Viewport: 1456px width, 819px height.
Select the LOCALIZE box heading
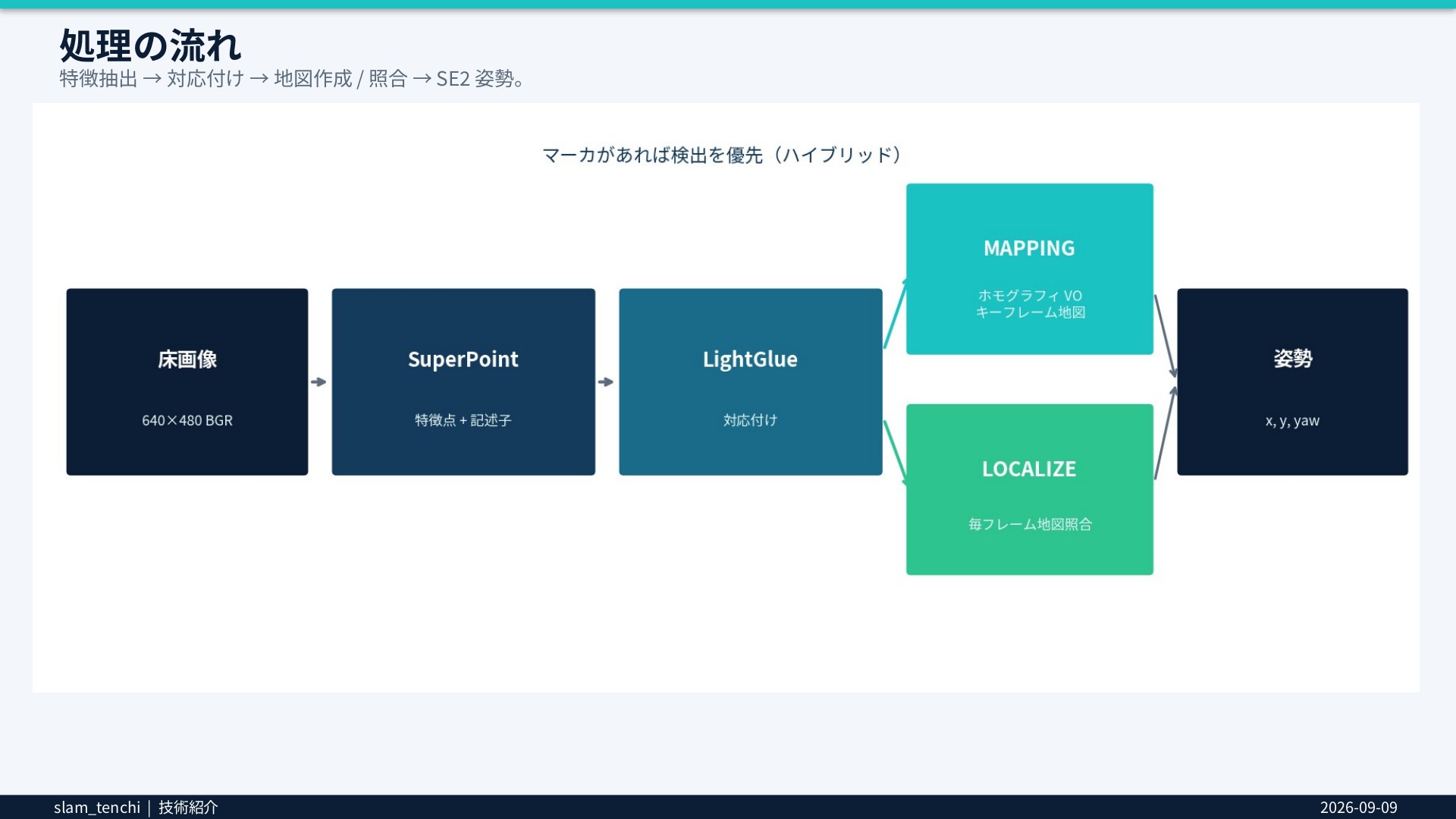tap(1029, 469)
